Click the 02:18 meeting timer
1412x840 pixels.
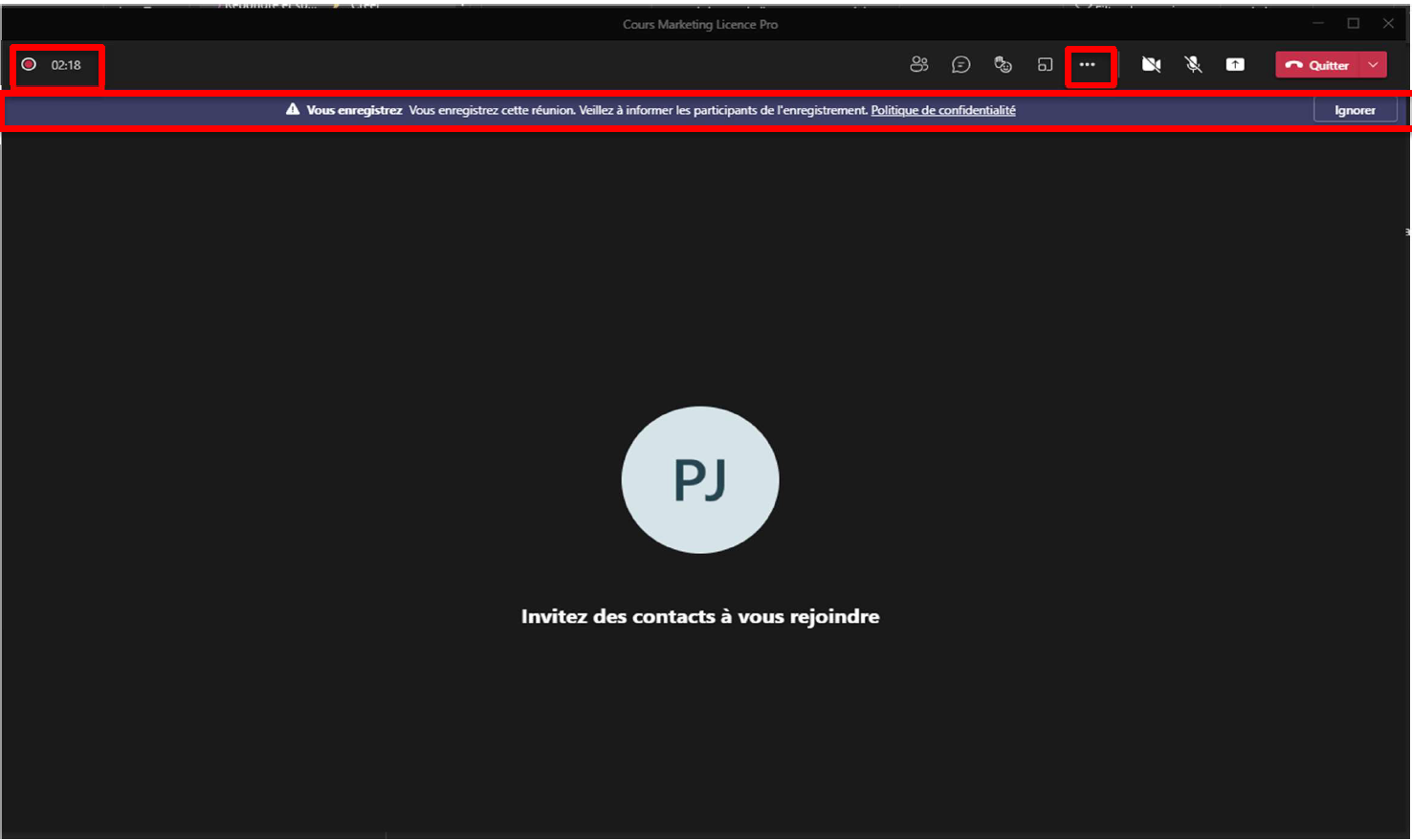click(x=66, y=65)
